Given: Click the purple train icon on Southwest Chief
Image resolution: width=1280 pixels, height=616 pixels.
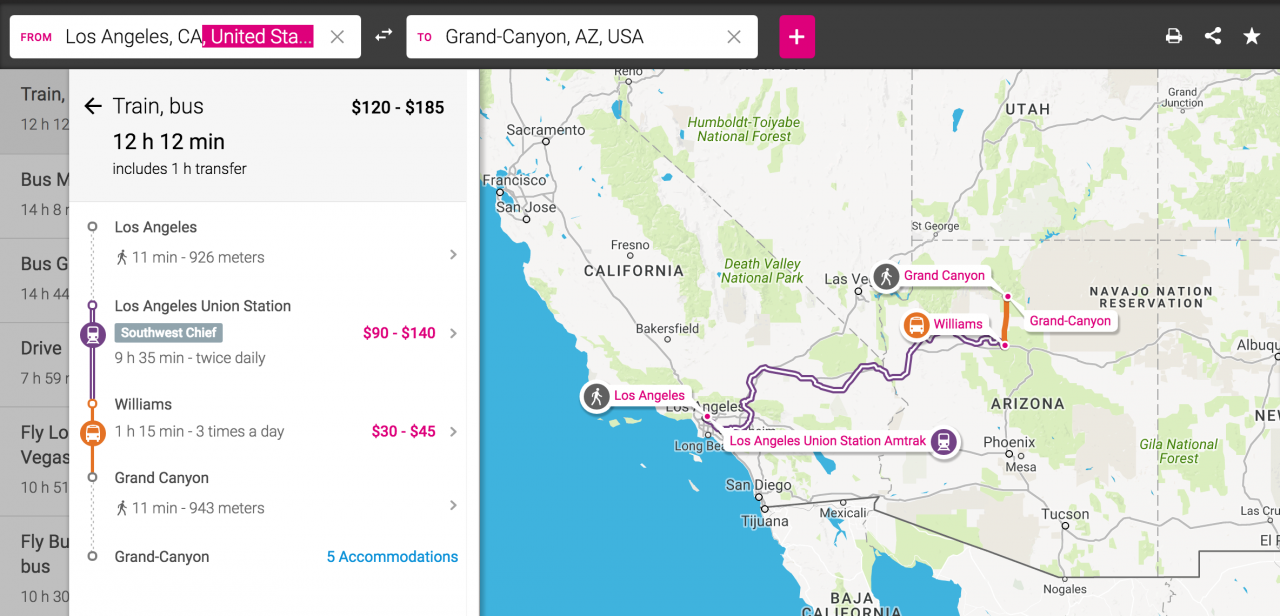Looking at the screenshot, I should (92, 334).
